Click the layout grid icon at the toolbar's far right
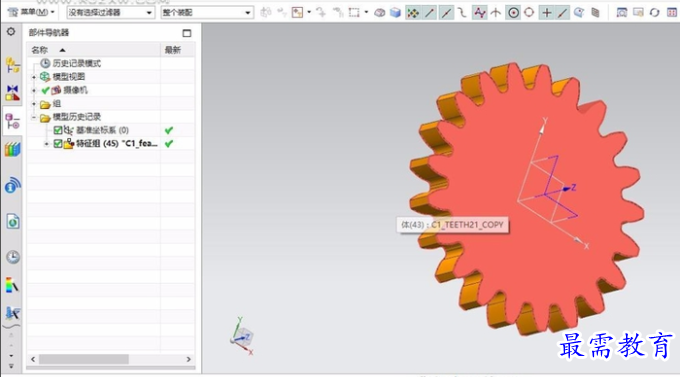Image resolution: width=681 pixels, height=377 pixels. (671, 13)
